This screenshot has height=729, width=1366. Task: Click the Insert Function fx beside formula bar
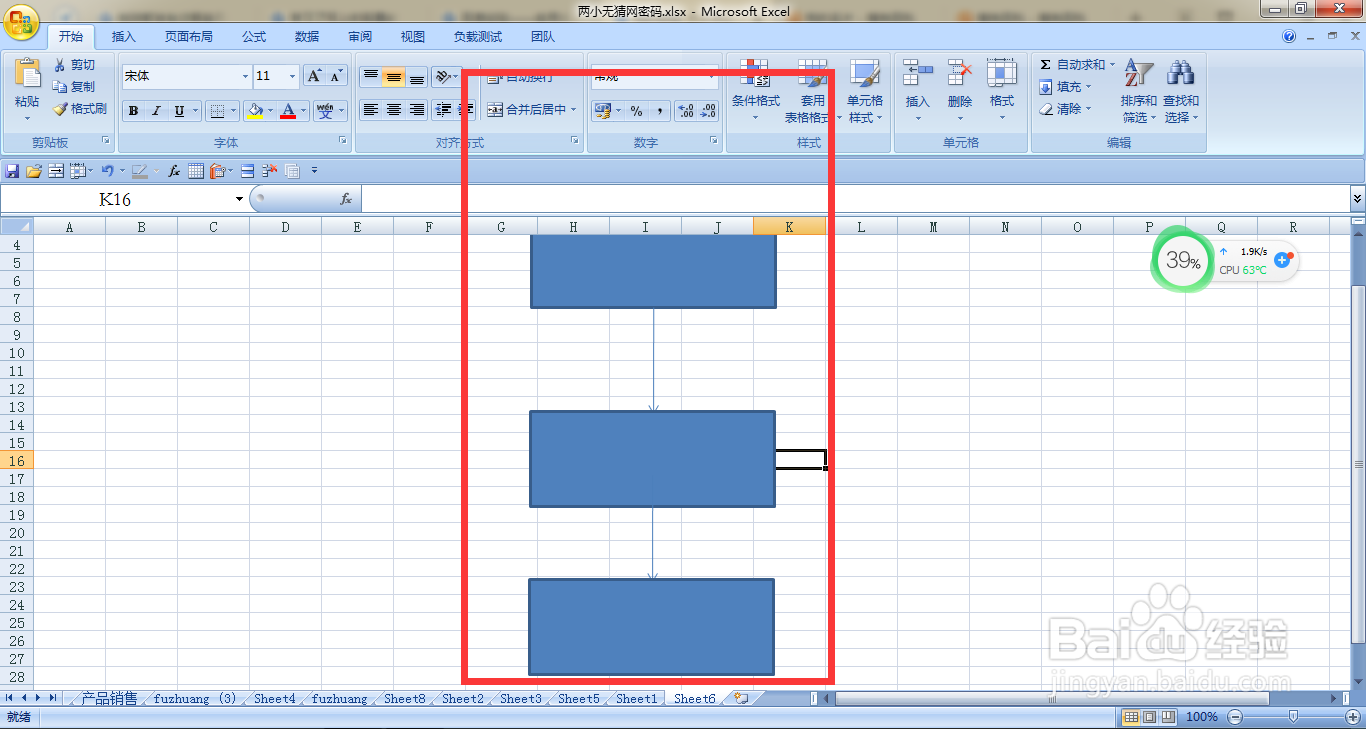(346, 199)
